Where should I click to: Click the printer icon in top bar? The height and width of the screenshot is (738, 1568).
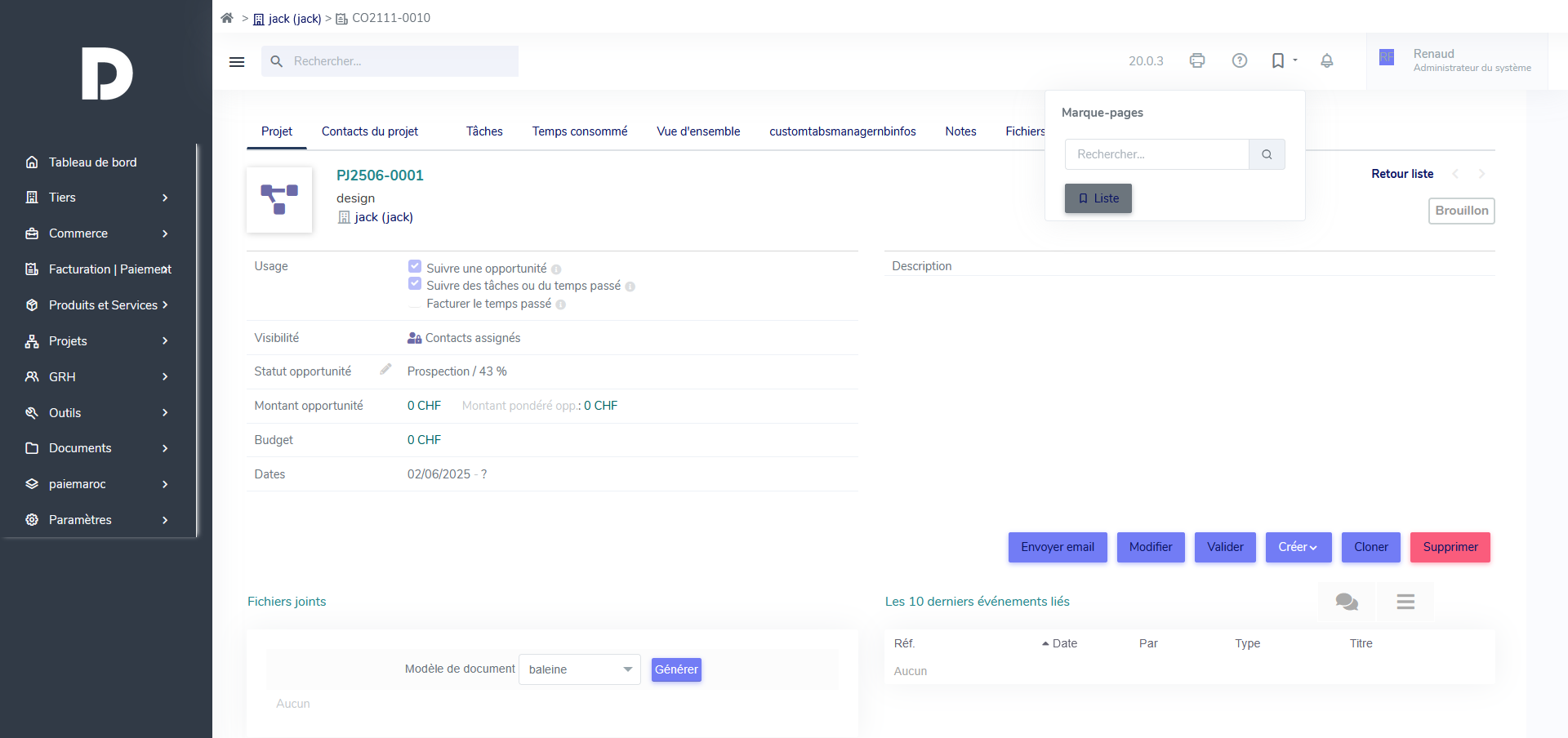(1197, 60)
